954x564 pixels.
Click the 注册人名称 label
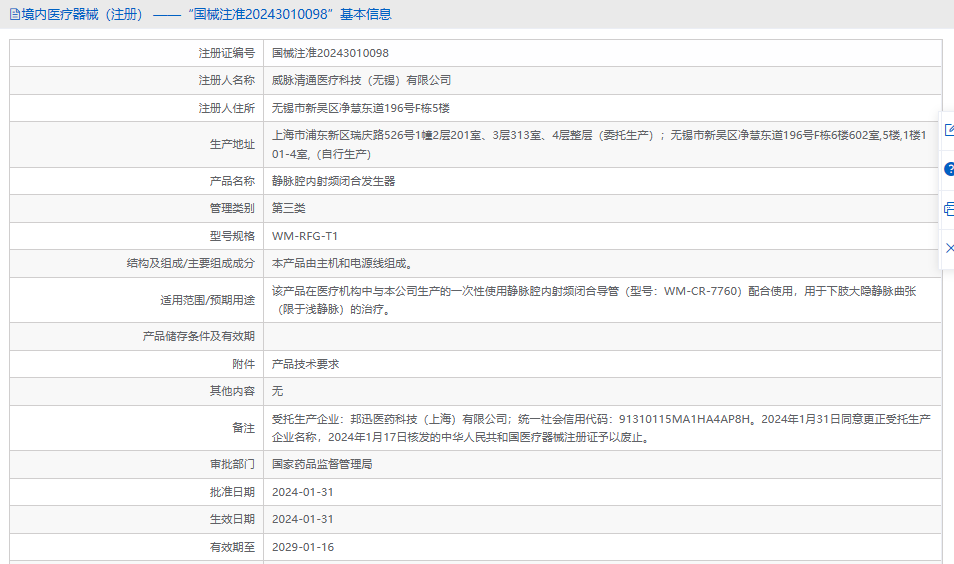(226, 80)
